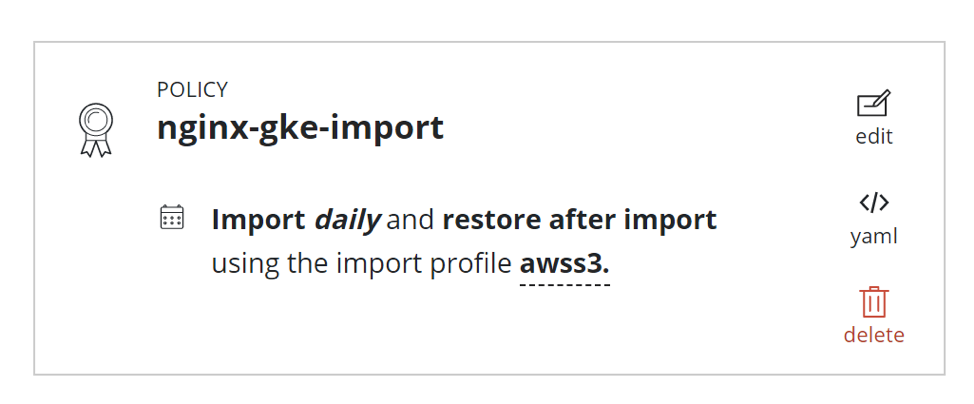Open the yaml code brackets icon

pyautogui.click(x=874, y=203)
